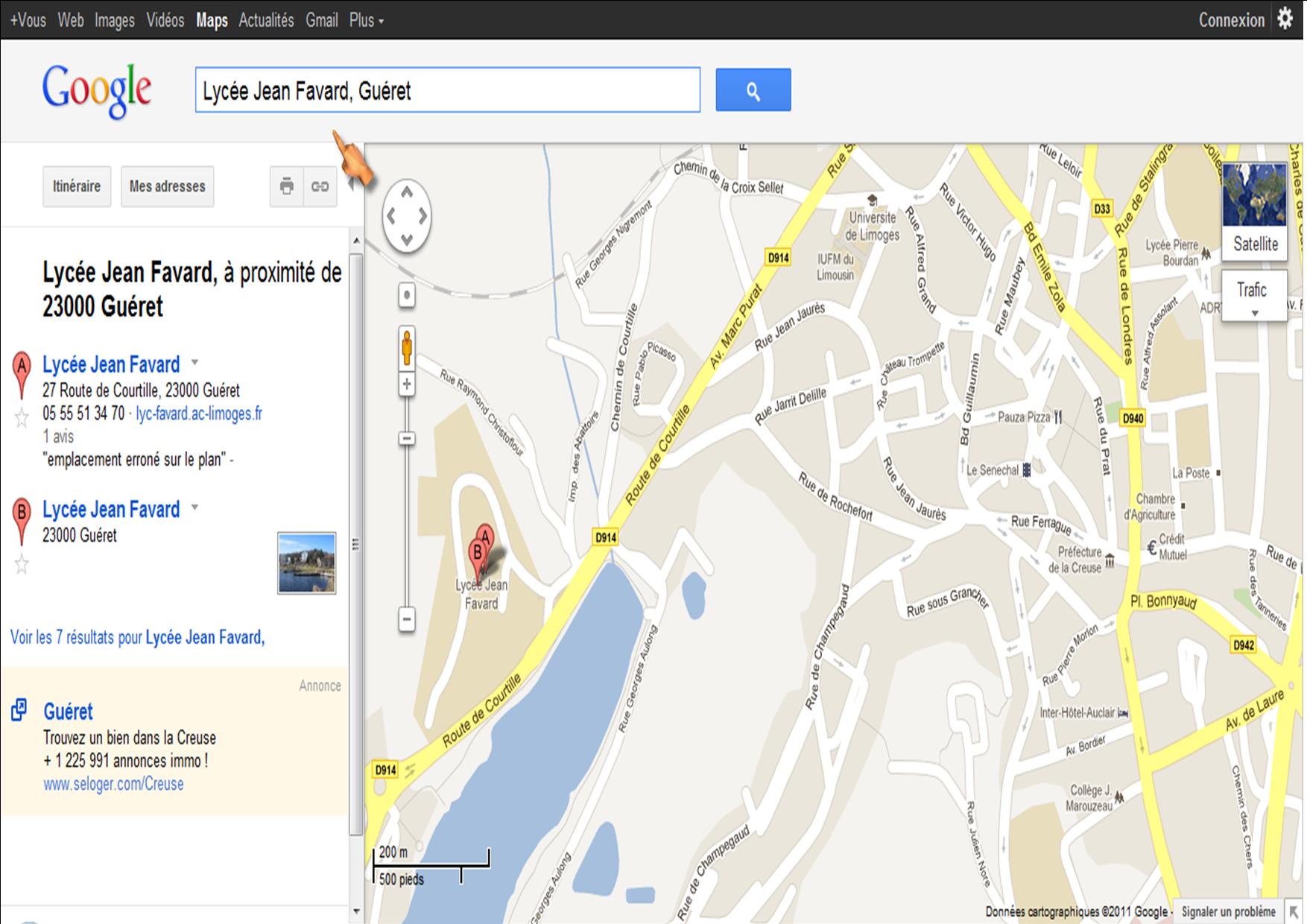Switch to Satellite view
1307x924 pixels.
(x=1255, y=212)
